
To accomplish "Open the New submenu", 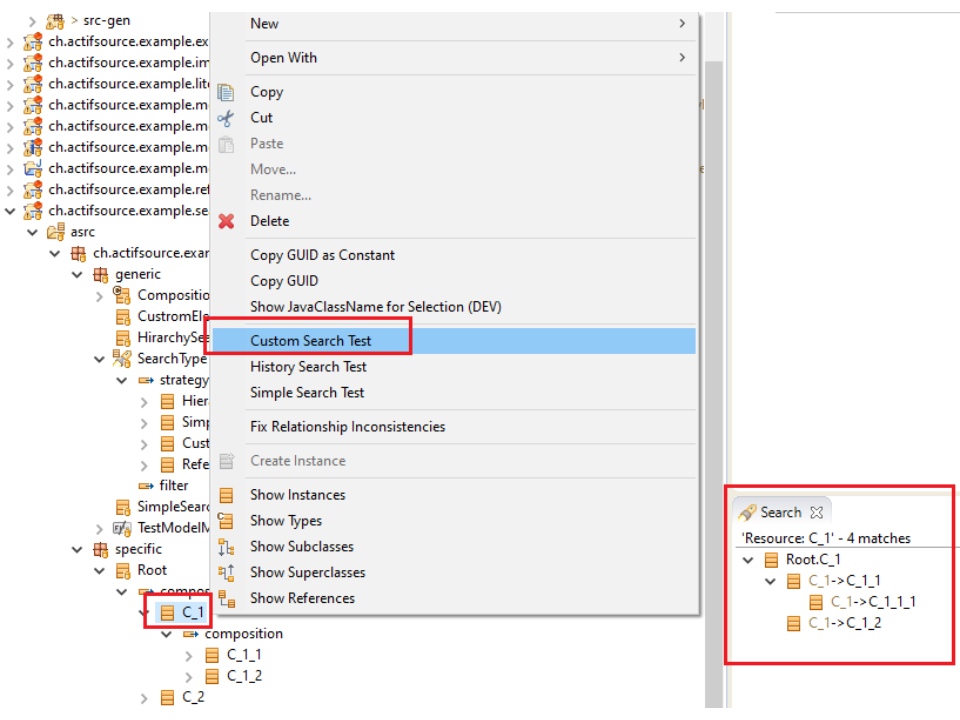I will pyautogui.click(x=264, y=23).
